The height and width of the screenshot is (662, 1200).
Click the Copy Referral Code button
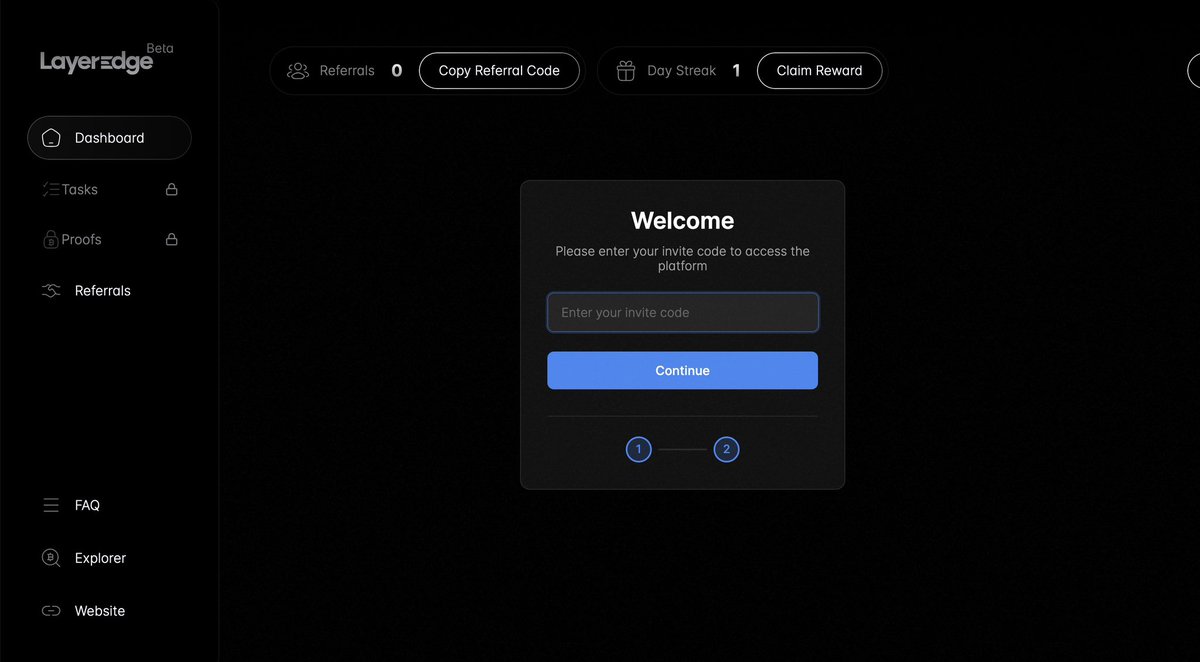click(499, 70)
